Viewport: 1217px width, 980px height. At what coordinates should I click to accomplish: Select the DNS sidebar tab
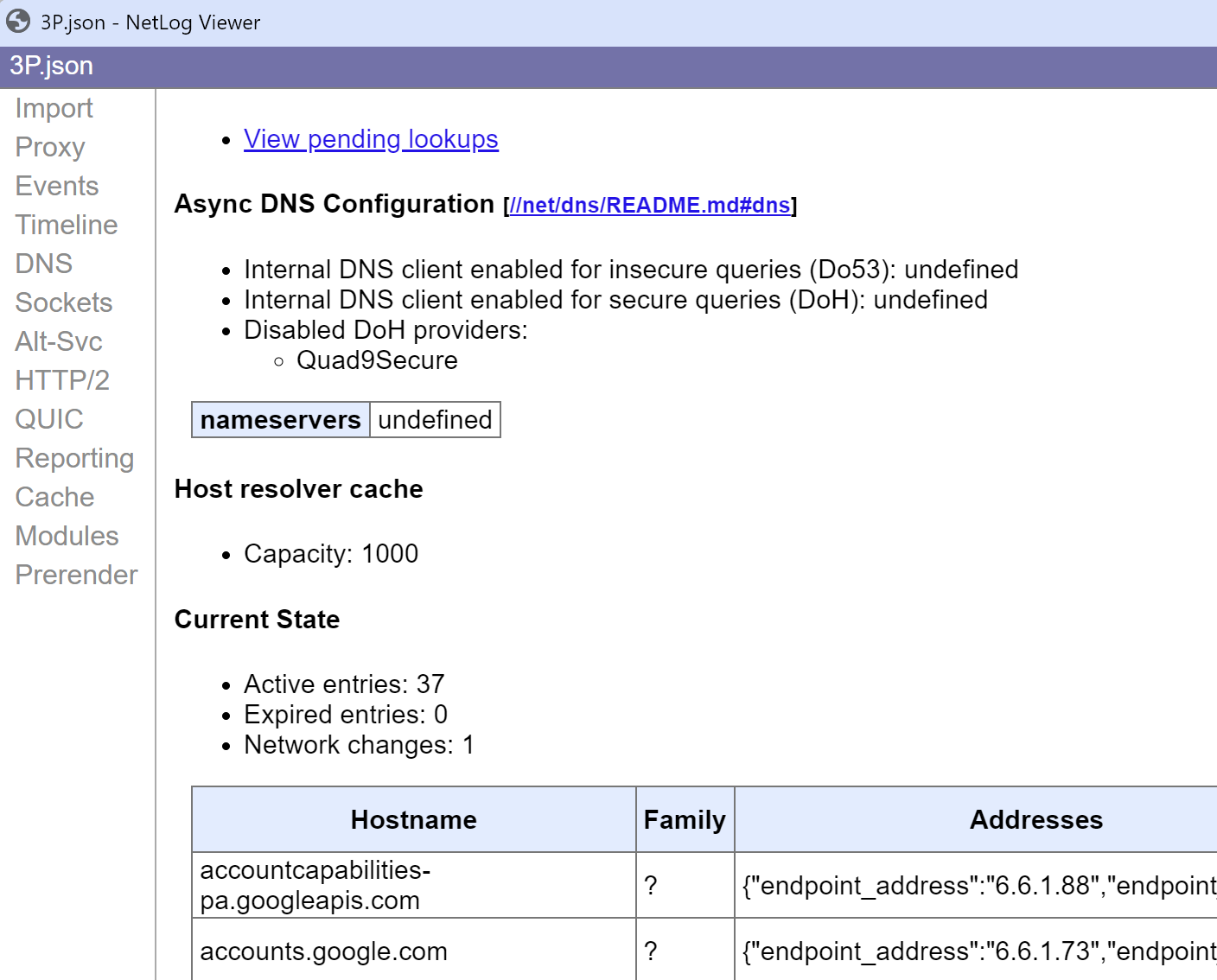coord(44,264)
